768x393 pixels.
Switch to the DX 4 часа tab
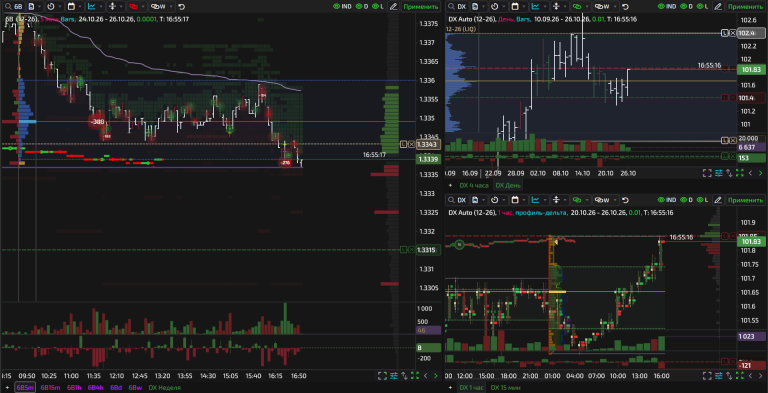click(474, 185)
